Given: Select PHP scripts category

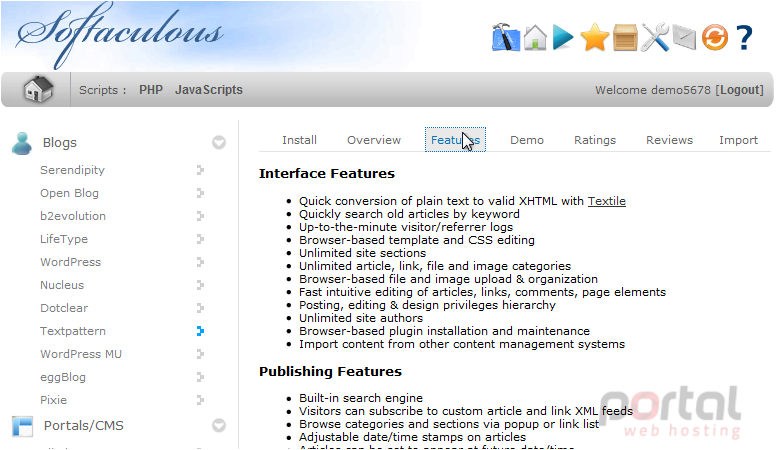Looking at the screenshot, I should pyautogui.click(x=151, y=90).
